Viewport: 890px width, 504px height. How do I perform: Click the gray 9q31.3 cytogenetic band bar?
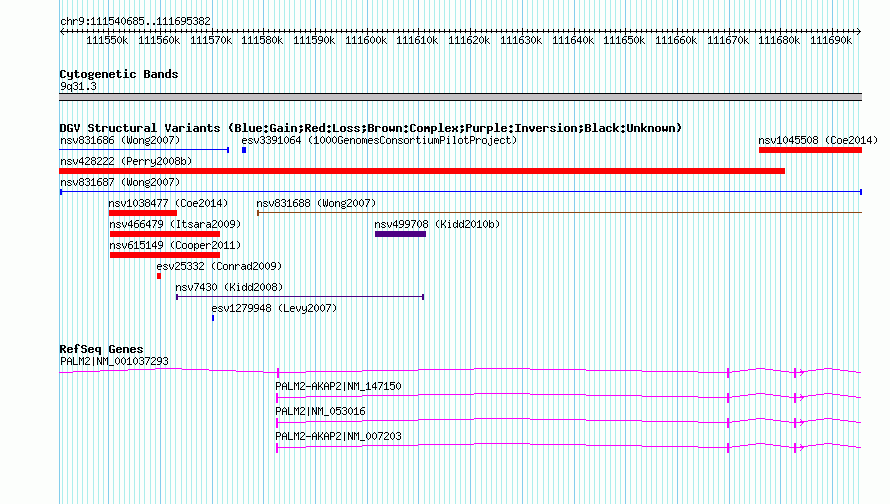pyautogui.click(x=460, y=97)
